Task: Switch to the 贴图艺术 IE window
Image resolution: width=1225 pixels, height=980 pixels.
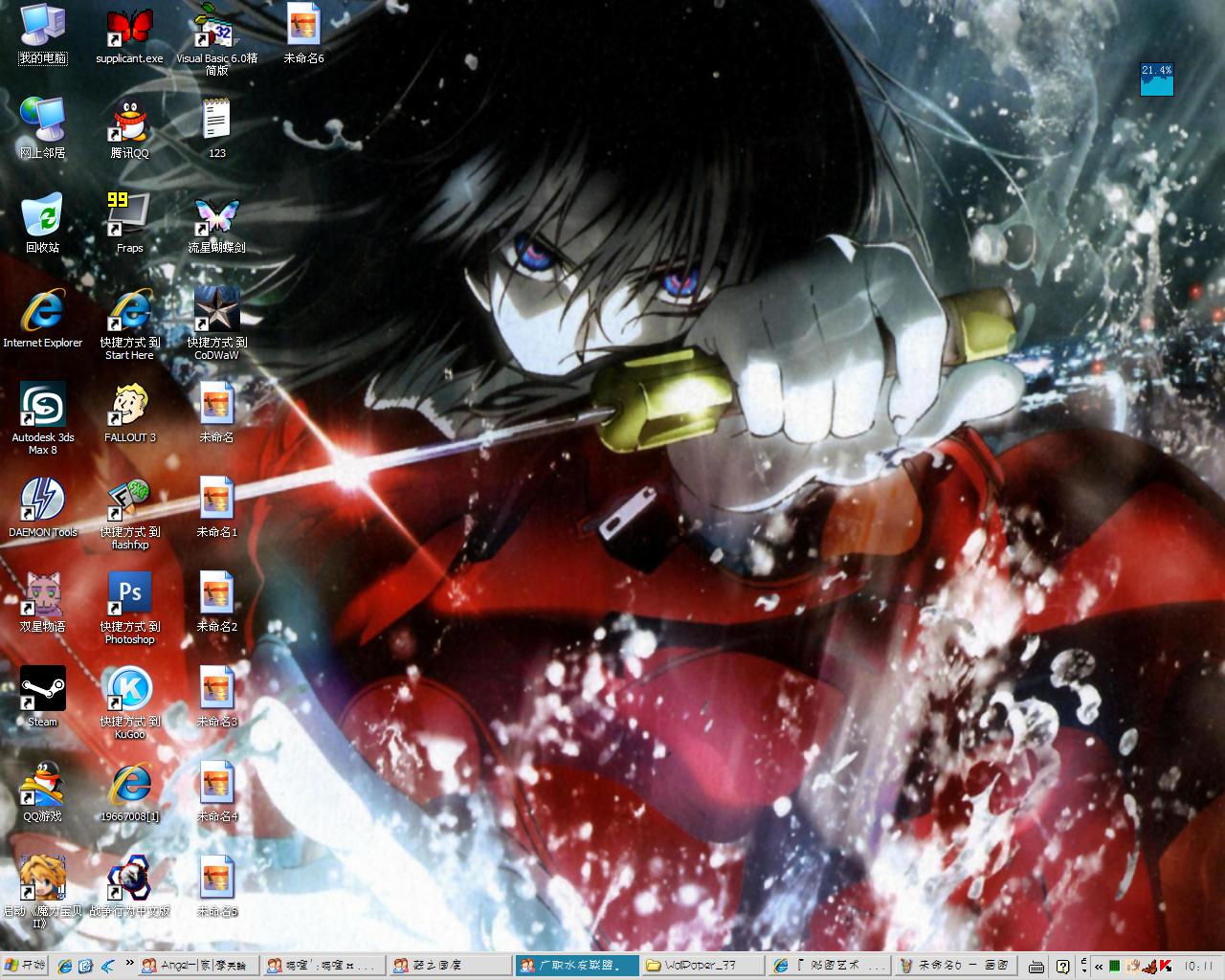Action: 829,966
